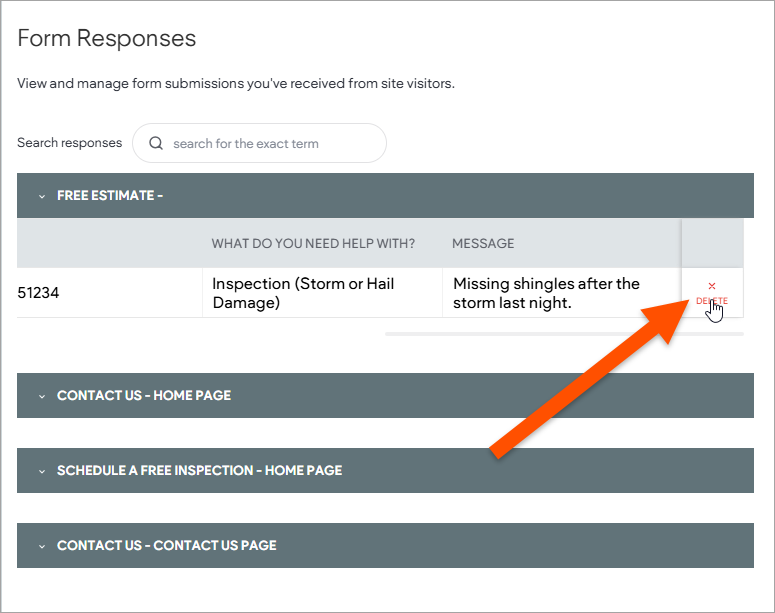
Task: Select the 'Missing shingles' message cell
Action: tap(546, 293)
